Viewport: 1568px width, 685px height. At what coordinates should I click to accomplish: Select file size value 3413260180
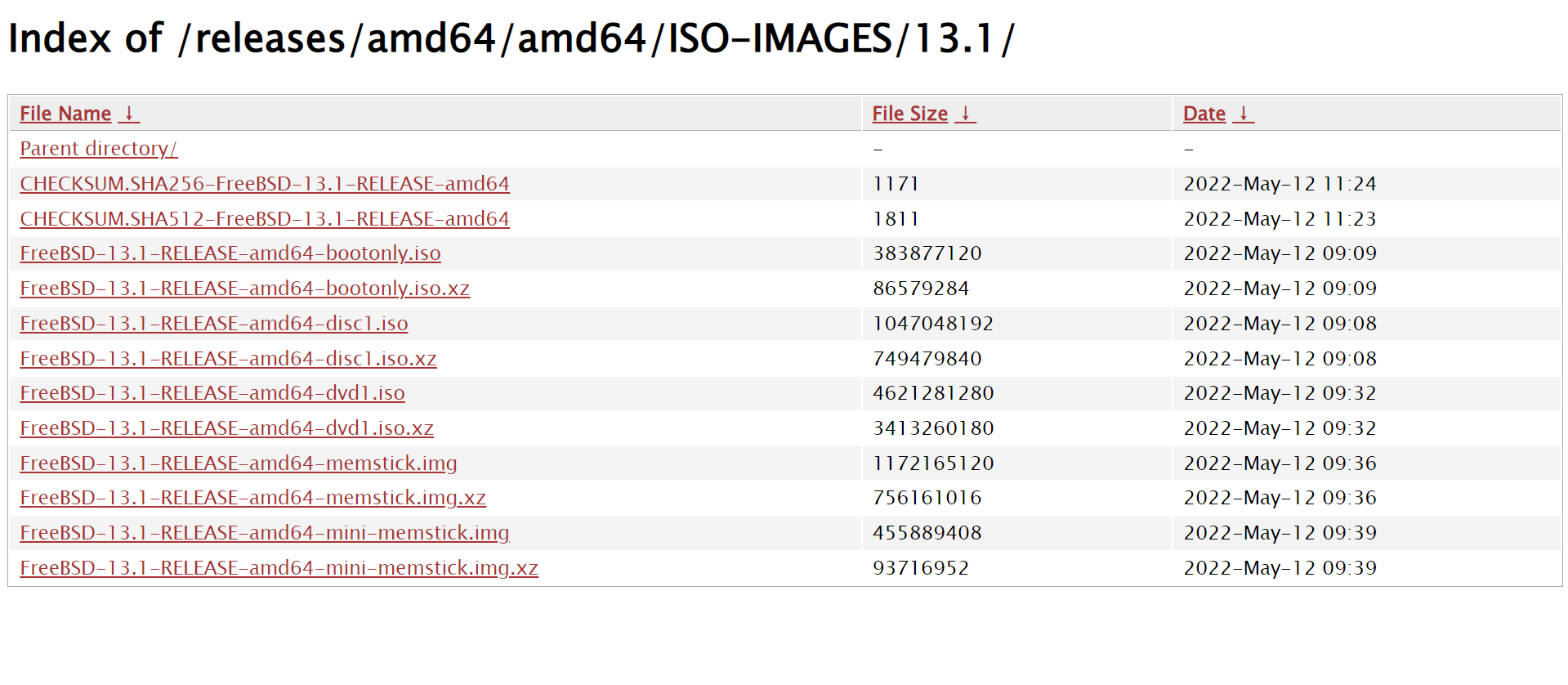click(933, 428)
